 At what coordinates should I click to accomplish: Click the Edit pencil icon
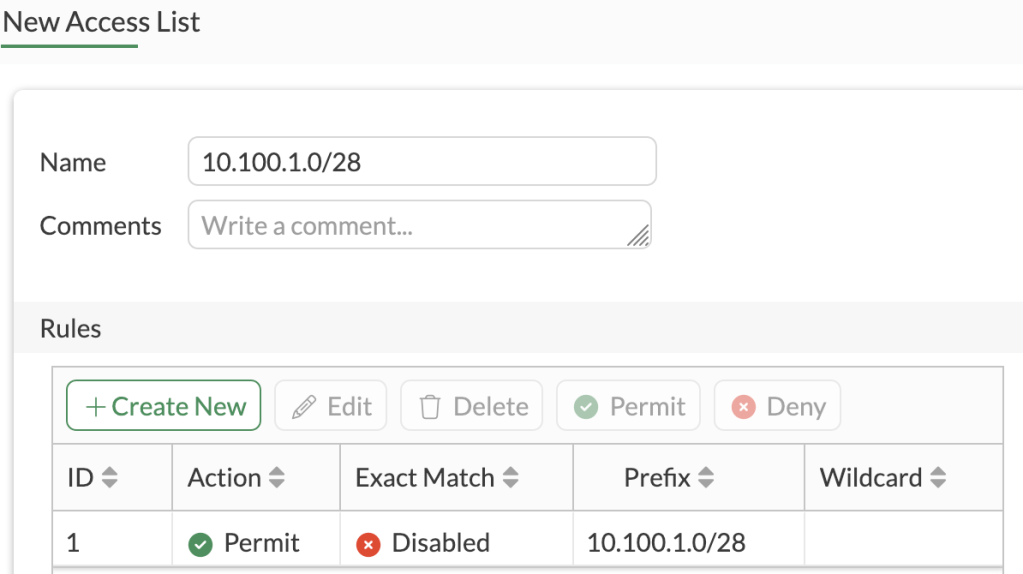click(303, 408)
